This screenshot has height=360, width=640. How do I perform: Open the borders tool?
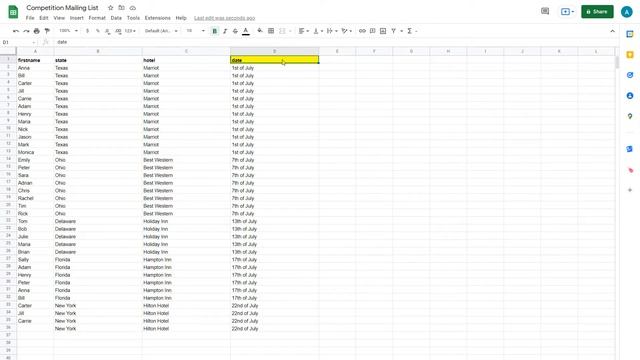click(x=271, y=31)
